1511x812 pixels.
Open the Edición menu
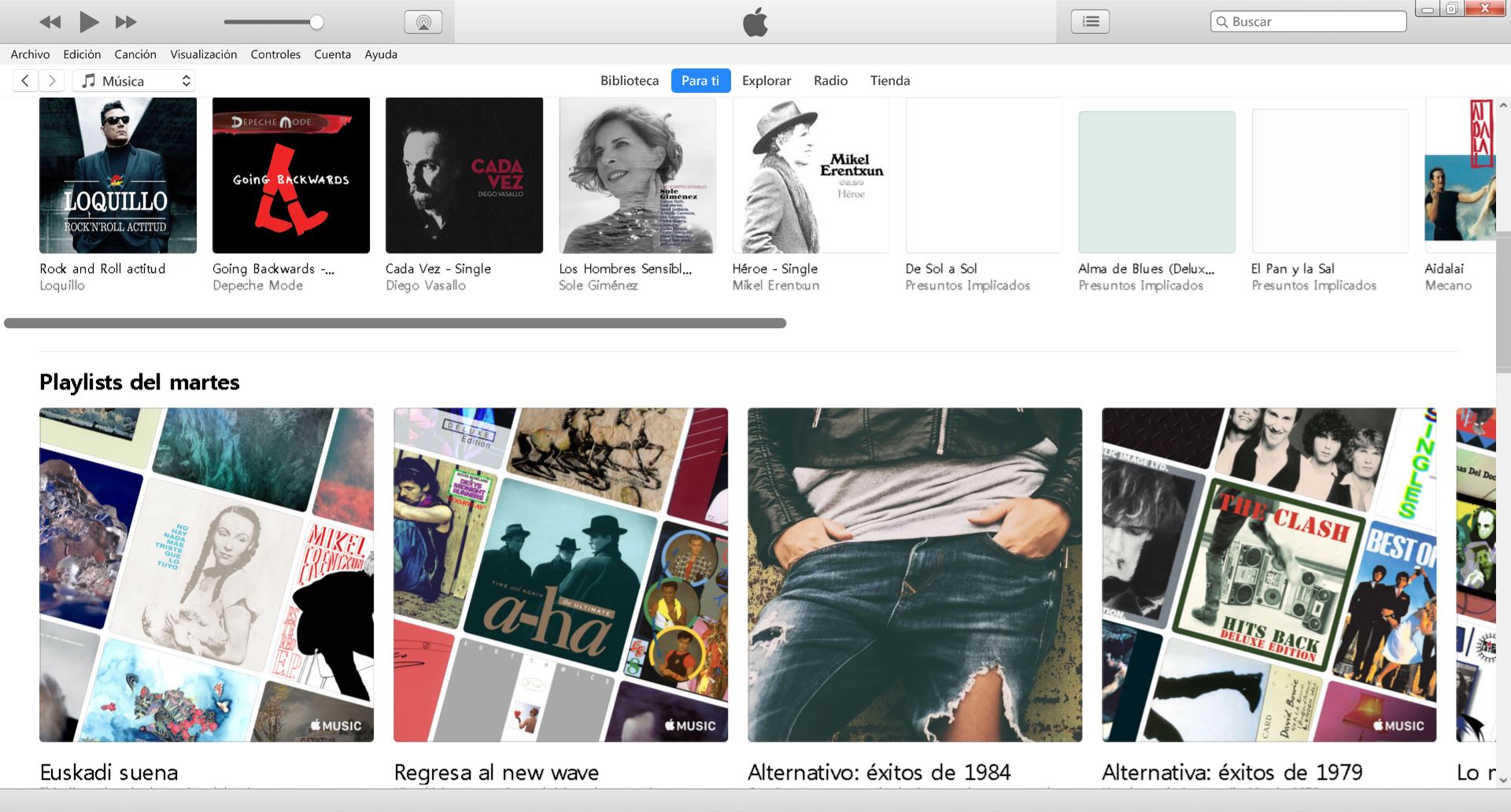coord(82,54)
